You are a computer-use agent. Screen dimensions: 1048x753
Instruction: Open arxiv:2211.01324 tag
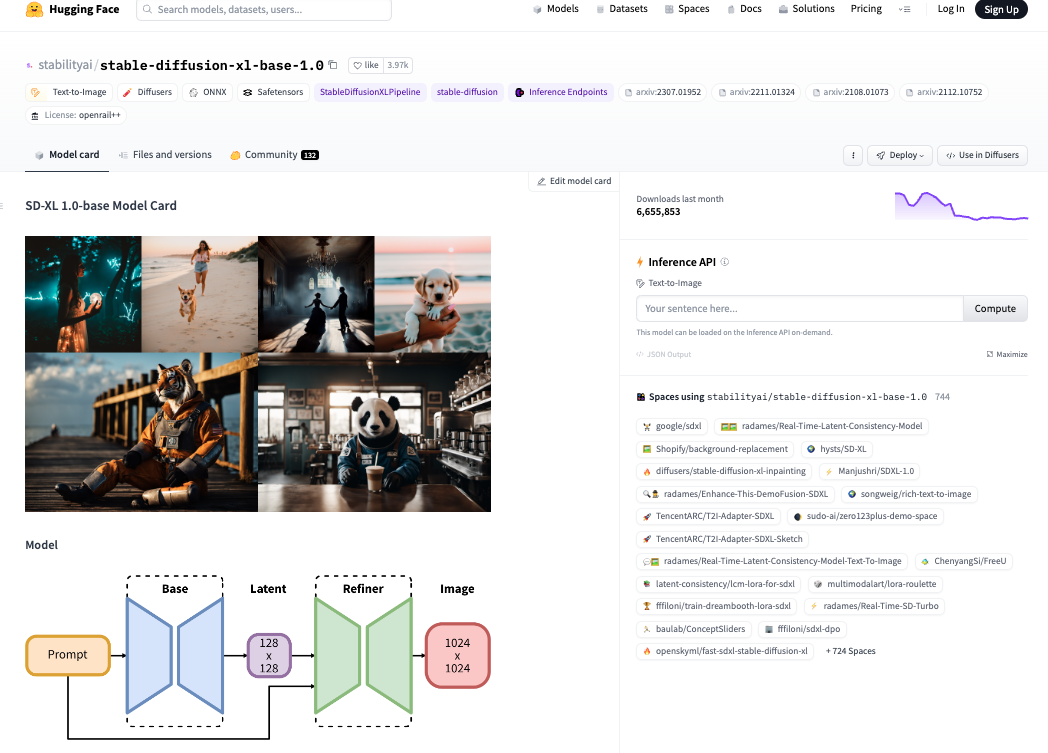[x=756, y=92]
